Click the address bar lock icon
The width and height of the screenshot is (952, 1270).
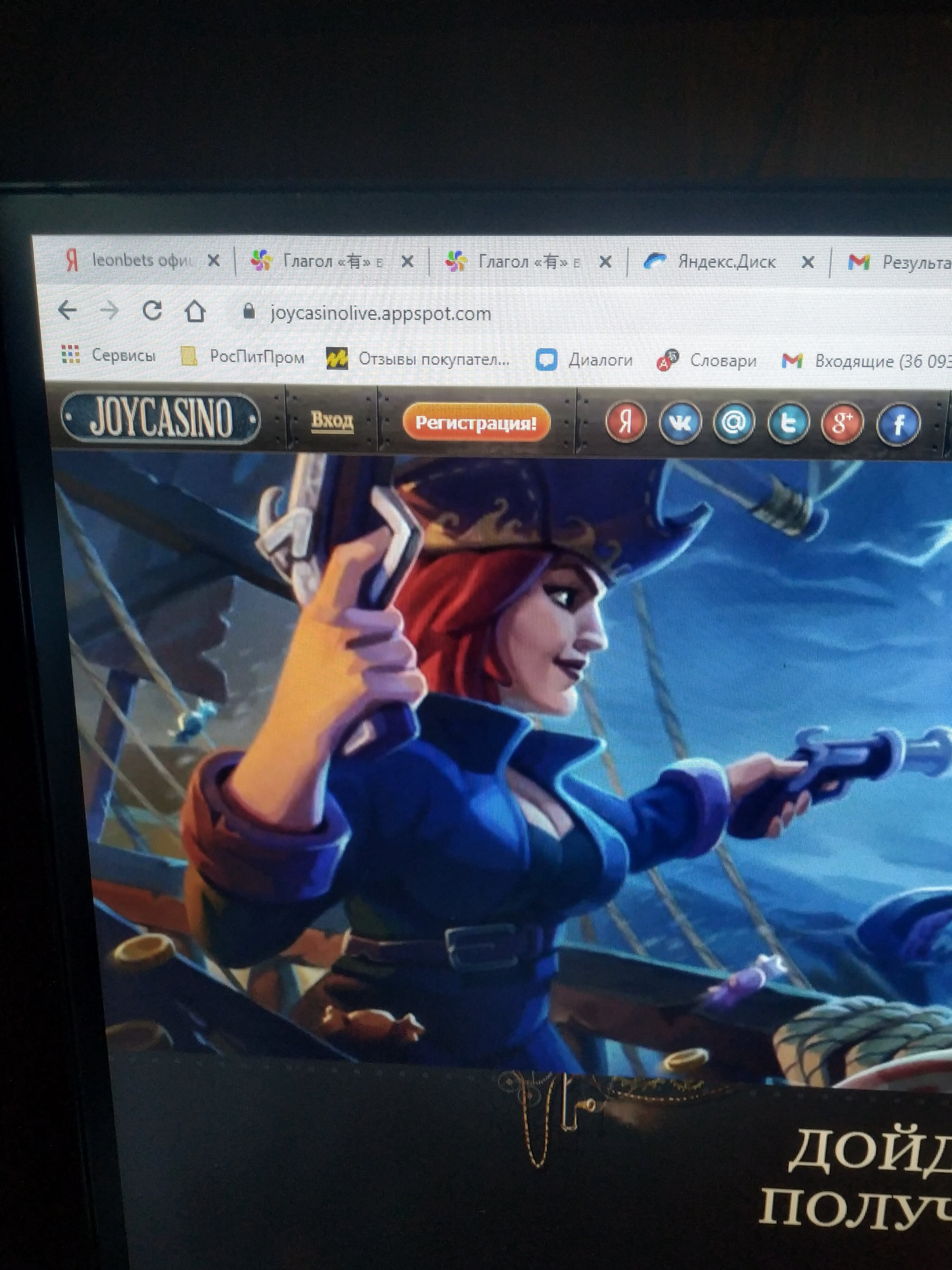point(248,312)
